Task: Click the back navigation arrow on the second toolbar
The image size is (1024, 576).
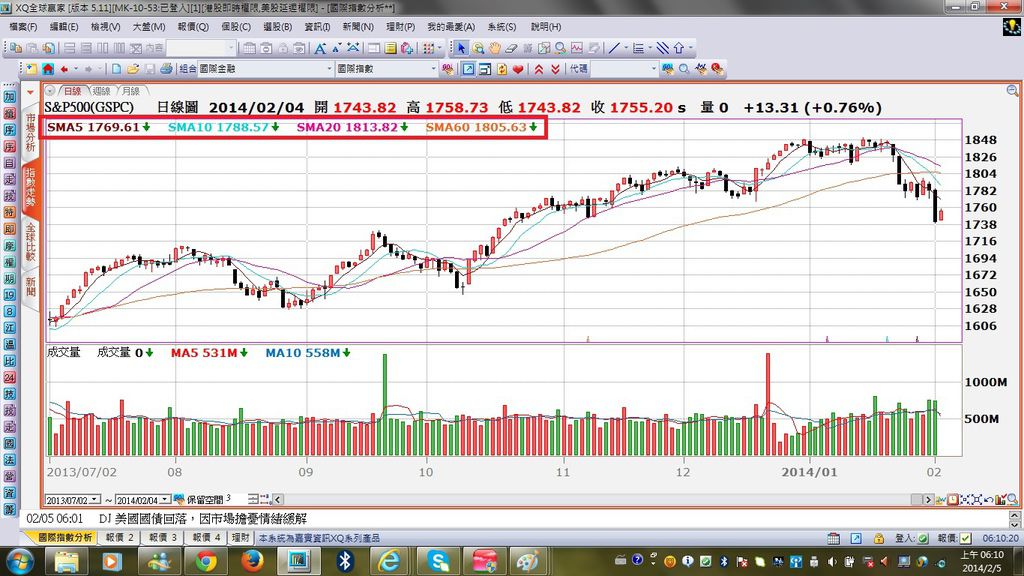Action: click(63, 70)
